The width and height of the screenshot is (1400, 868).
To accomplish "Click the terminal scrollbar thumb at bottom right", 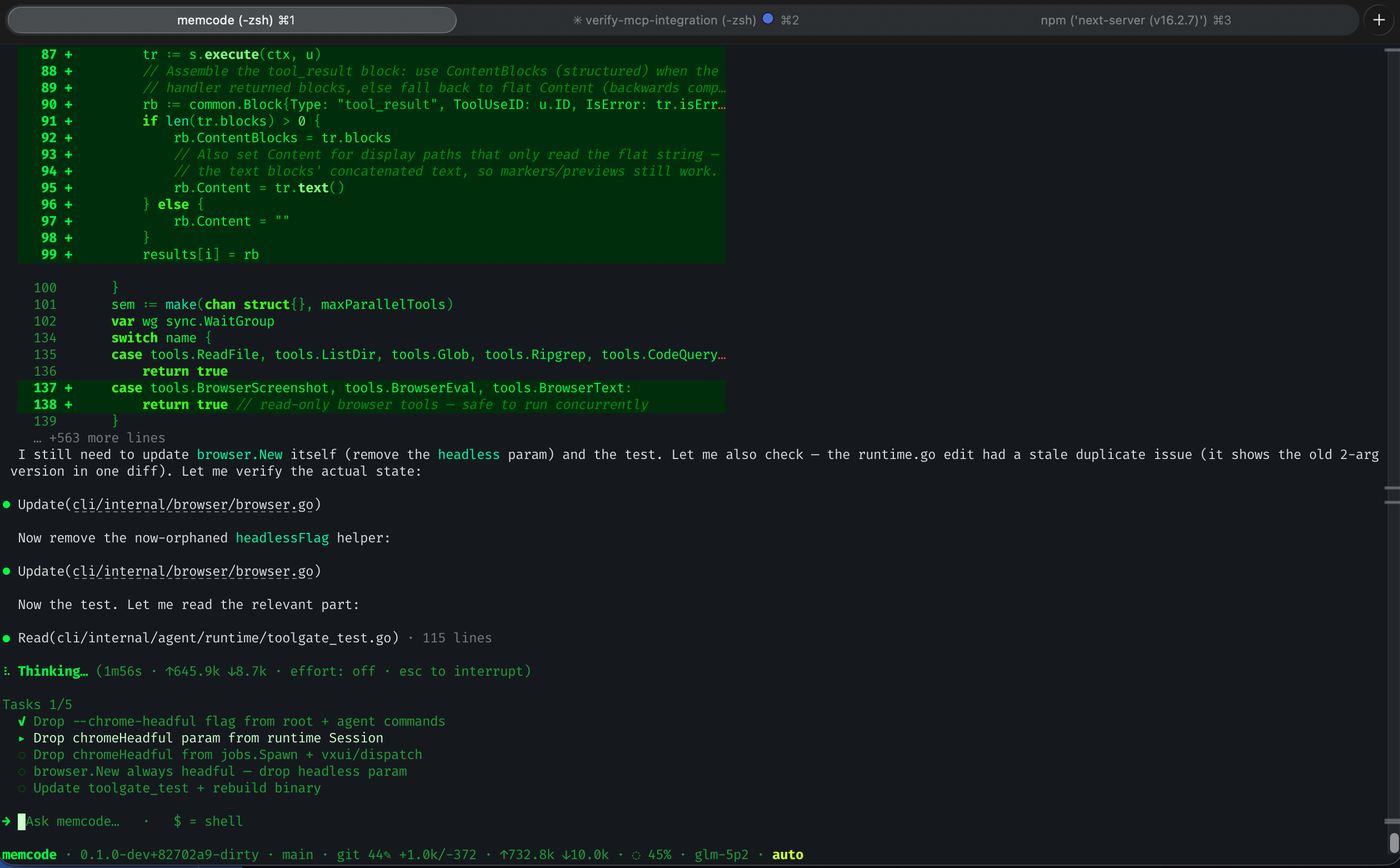I will pyautogui.click(x=1394, y=842).
